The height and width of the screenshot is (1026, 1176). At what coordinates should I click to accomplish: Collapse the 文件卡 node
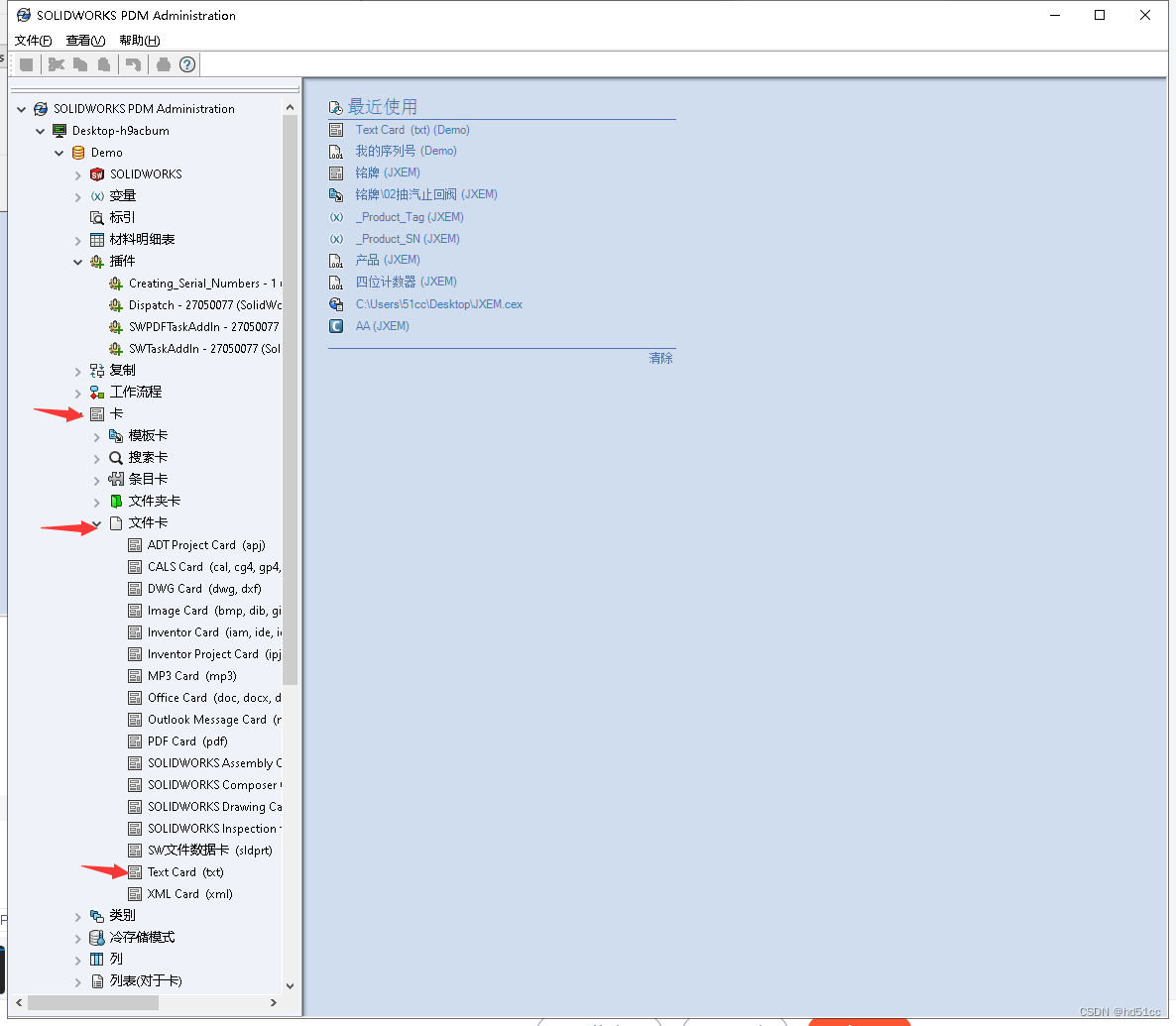(x=97, y=523)
